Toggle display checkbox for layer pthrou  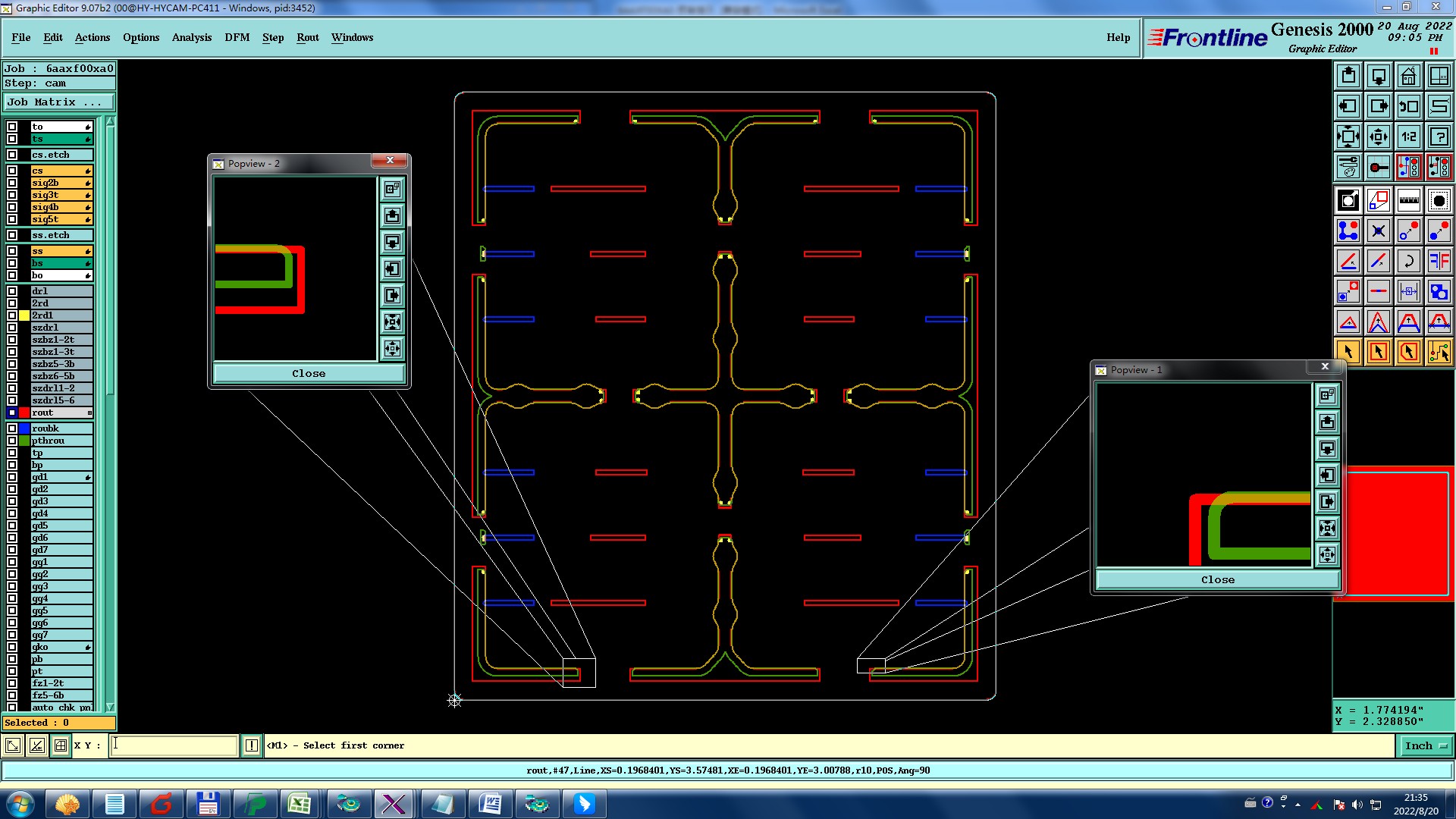pyautogui.click(x=12, y=441)
